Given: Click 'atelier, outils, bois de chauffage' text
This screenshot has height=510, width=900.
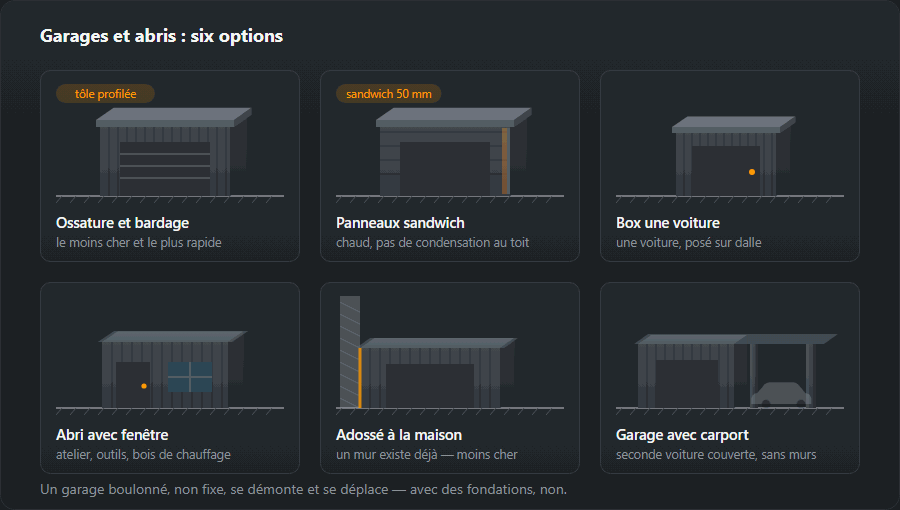Looking at the screenshot, I should coord(143,454).
